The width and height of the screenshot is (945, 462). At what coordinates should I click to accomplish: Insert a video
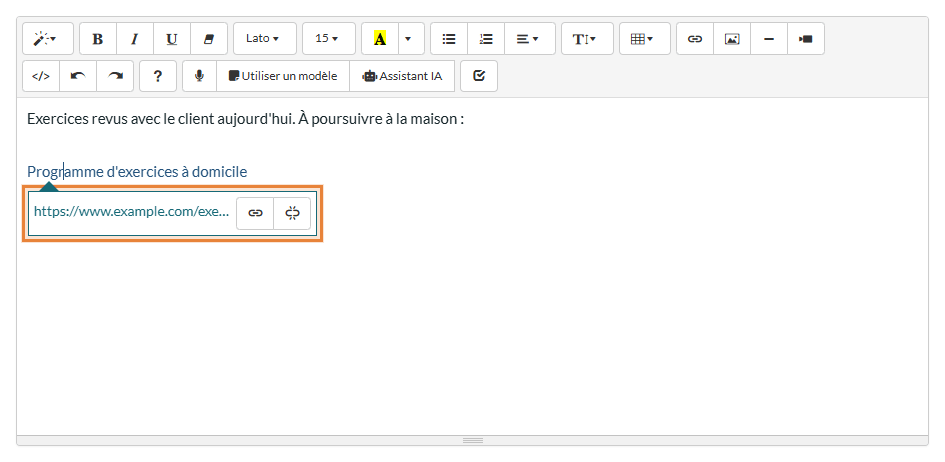806,39
